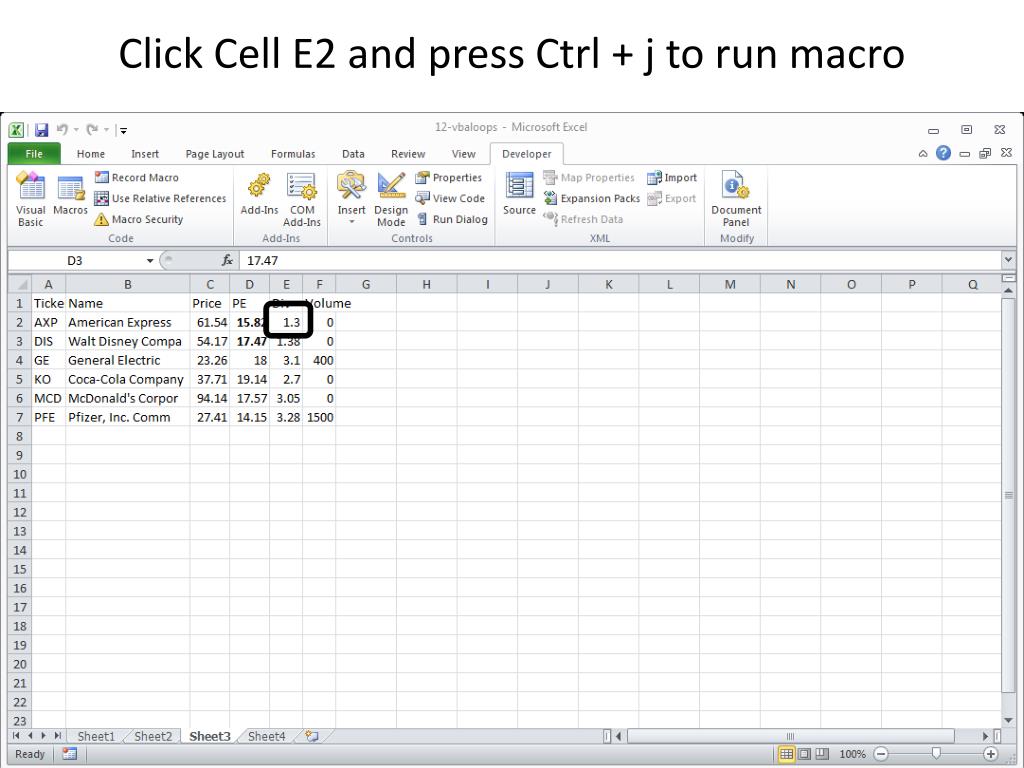Switch to Page Break Preview
The image size is (1024, 768).
[x=822, y=754]
